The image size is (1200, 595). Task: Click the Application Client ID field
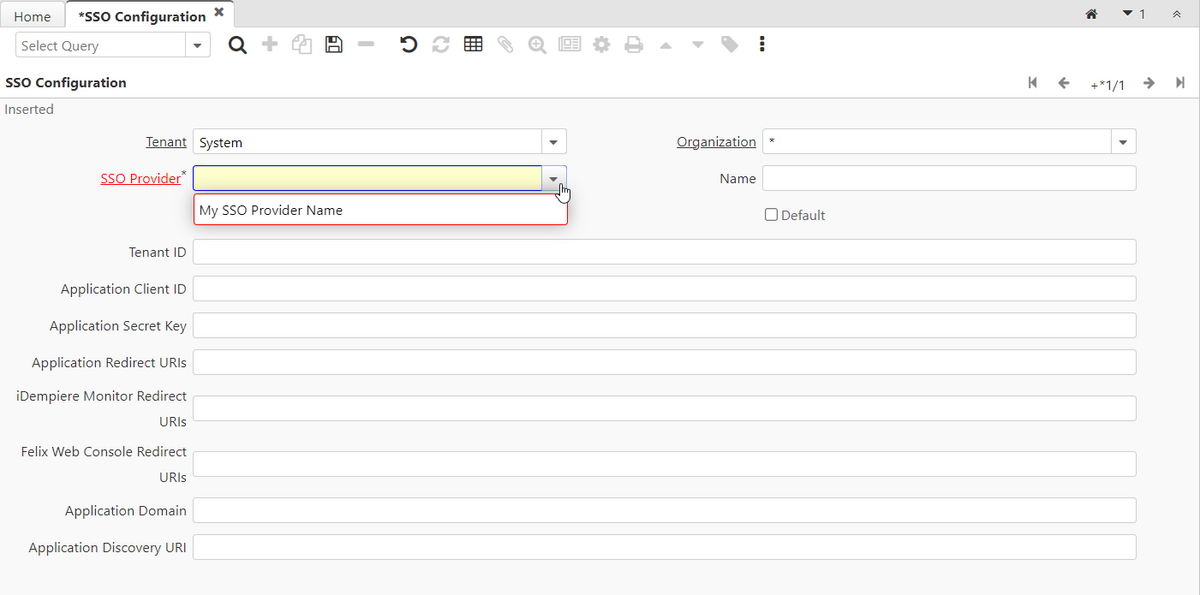664,289
